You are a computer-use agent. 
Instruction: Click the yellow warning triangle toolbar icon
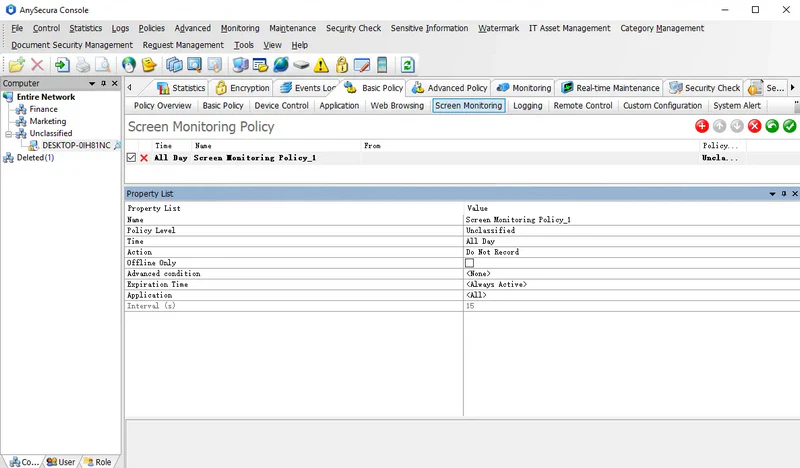pos(321,65)
